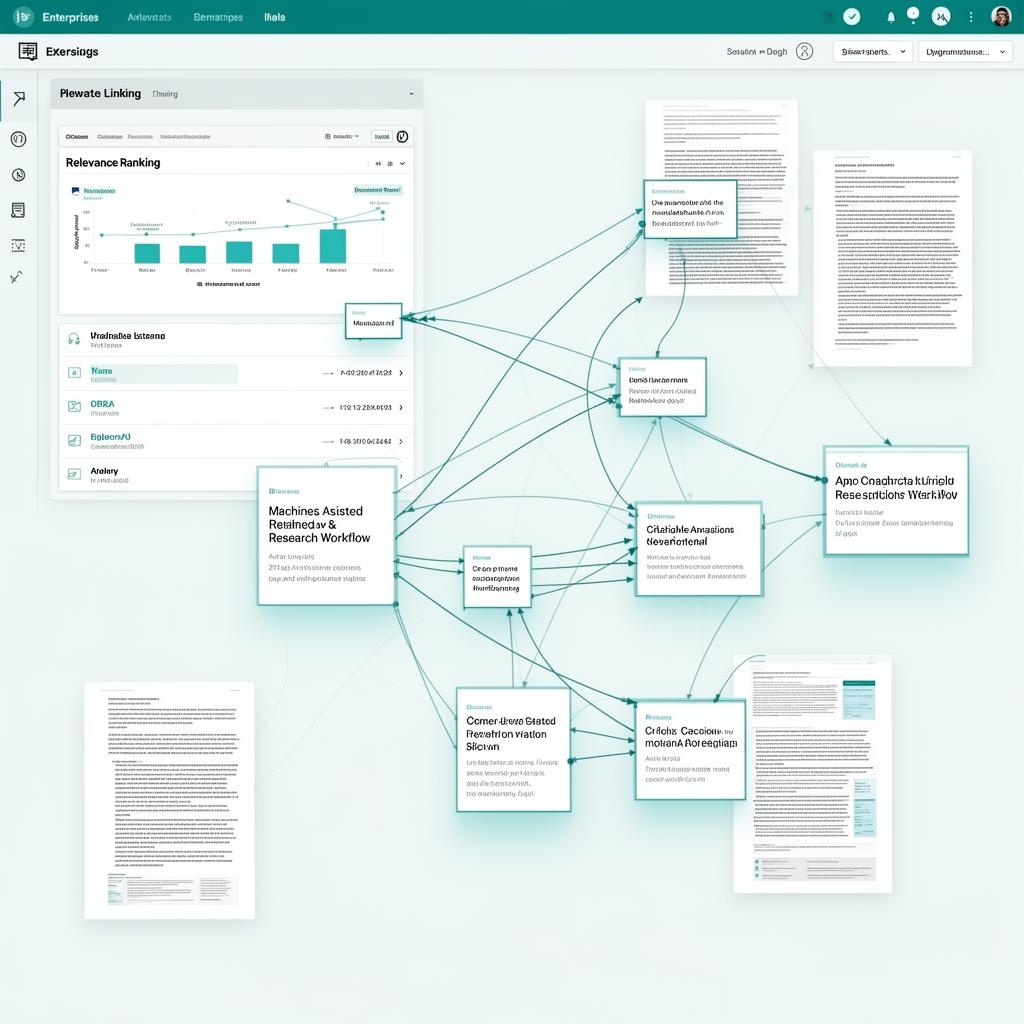Click the circular power icon in panel toolbar
Screen dimensions: 1024x1024
tap(403, 136)
